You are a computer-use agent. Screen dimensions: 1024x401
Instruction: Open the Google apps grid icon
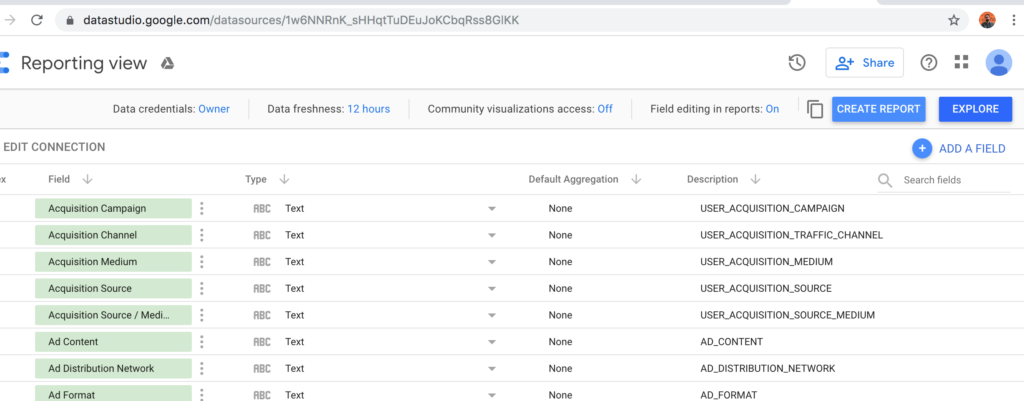coord(962,63)
